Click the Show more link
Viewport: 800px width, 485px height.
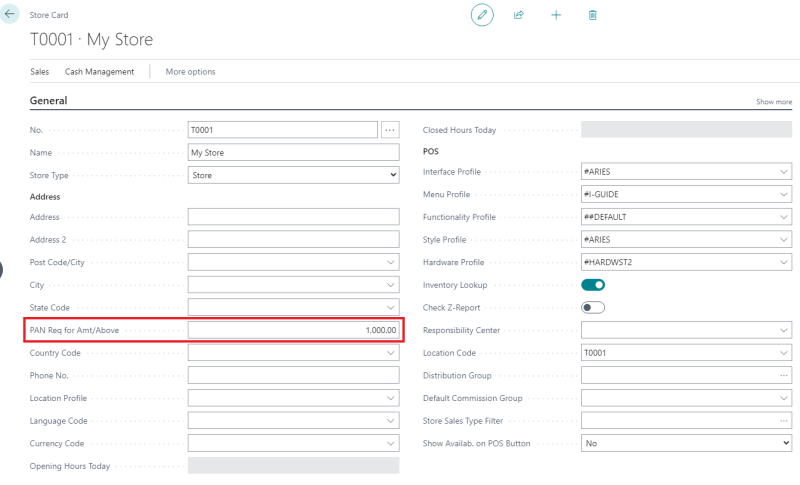coord(773,102)
